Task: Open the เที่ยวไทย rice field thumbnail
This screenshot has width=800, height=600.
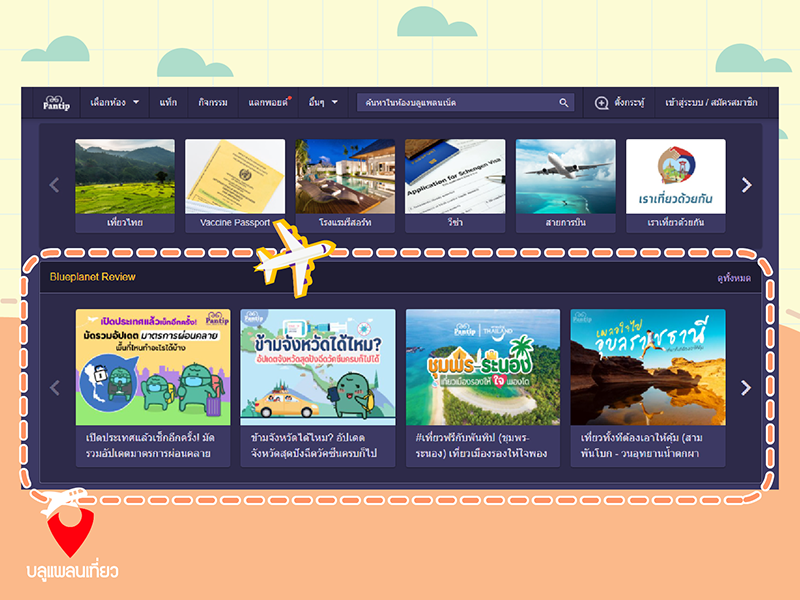Action: [125, 177]
